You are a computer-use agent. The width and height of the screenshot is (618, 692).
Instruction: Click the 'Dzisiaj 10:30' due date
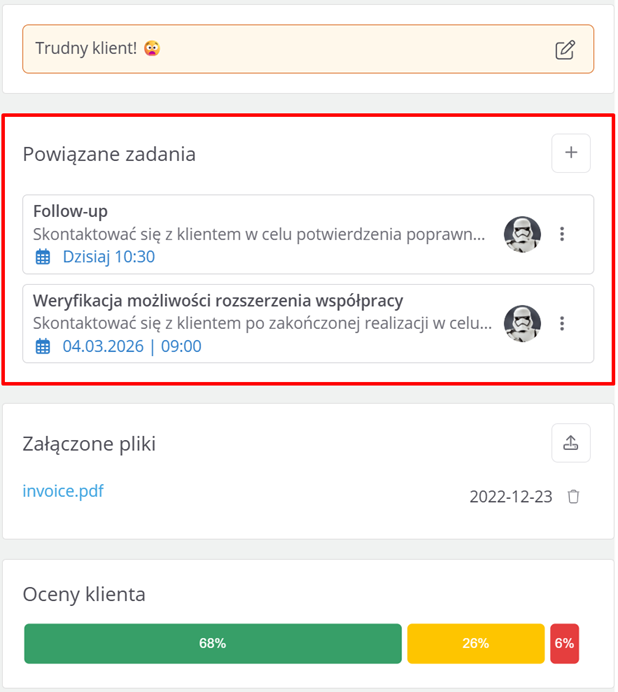108,257
